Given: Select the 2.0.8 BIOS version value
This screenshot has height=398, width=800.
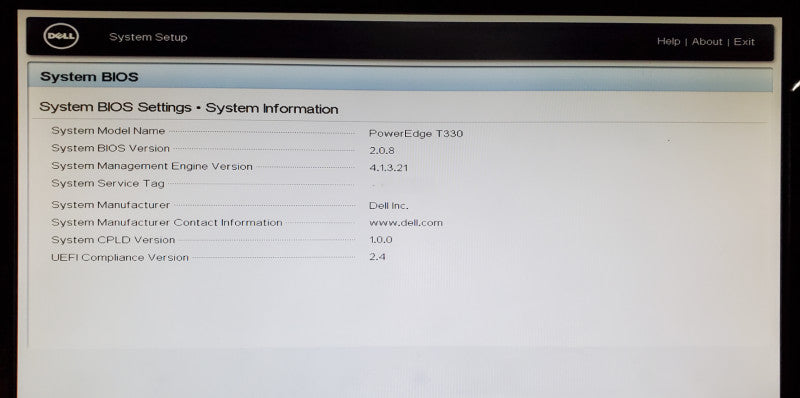Looking at the screenshot, I should 382,151.
